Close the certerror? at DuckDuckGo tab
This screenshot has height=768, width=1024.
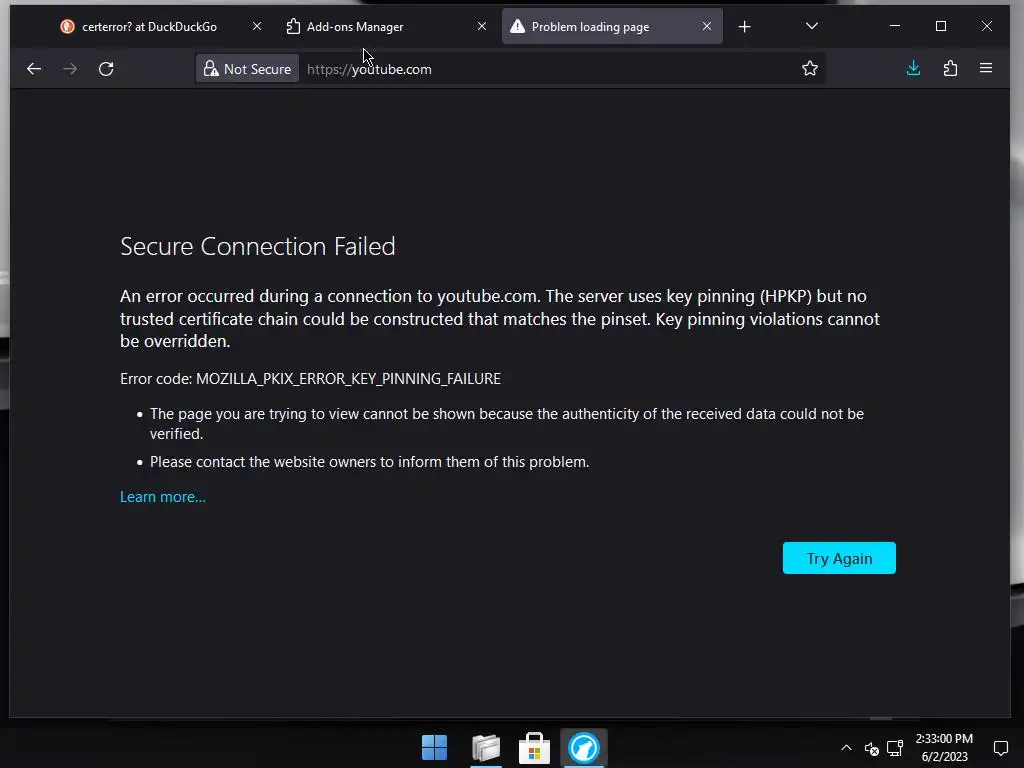tap(257, 26)
